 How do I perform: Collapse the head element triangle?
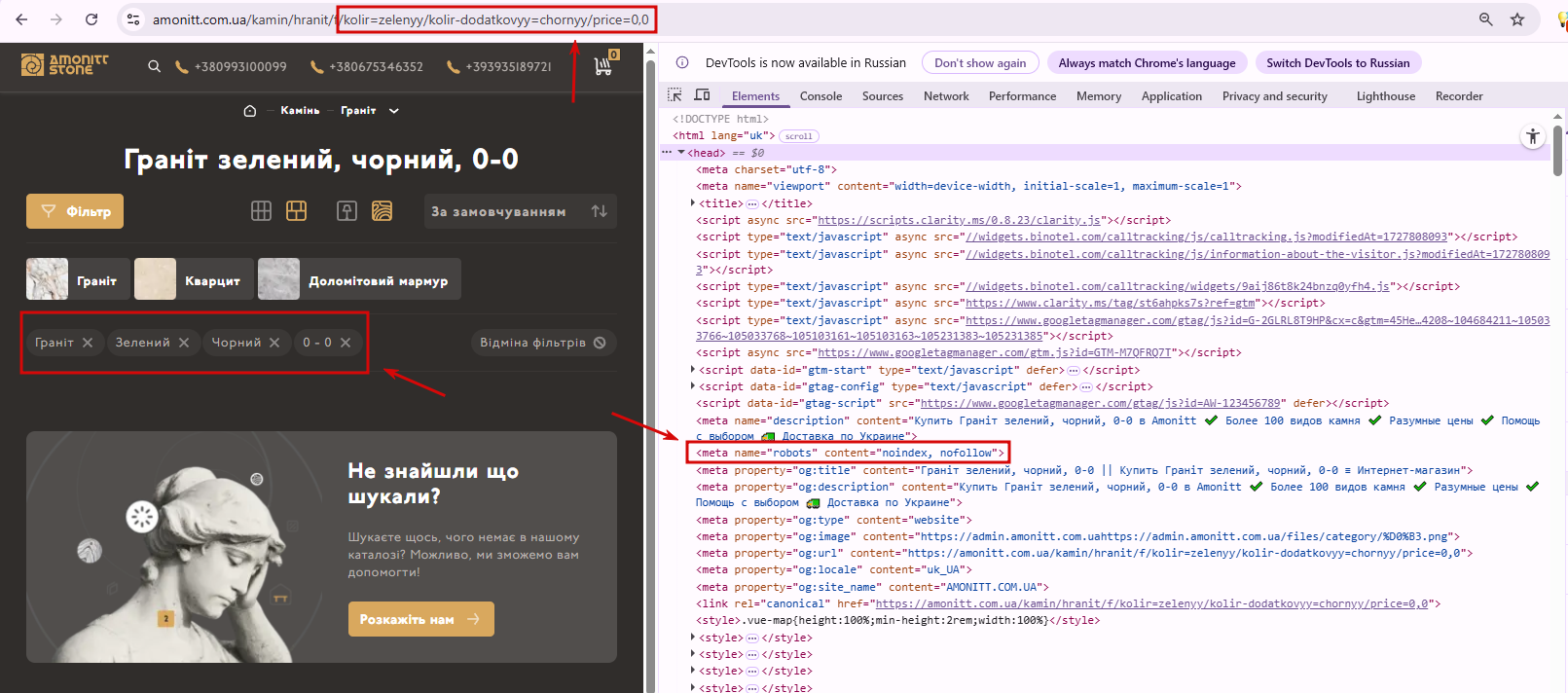pyautogui.click(x=681, y=153)
